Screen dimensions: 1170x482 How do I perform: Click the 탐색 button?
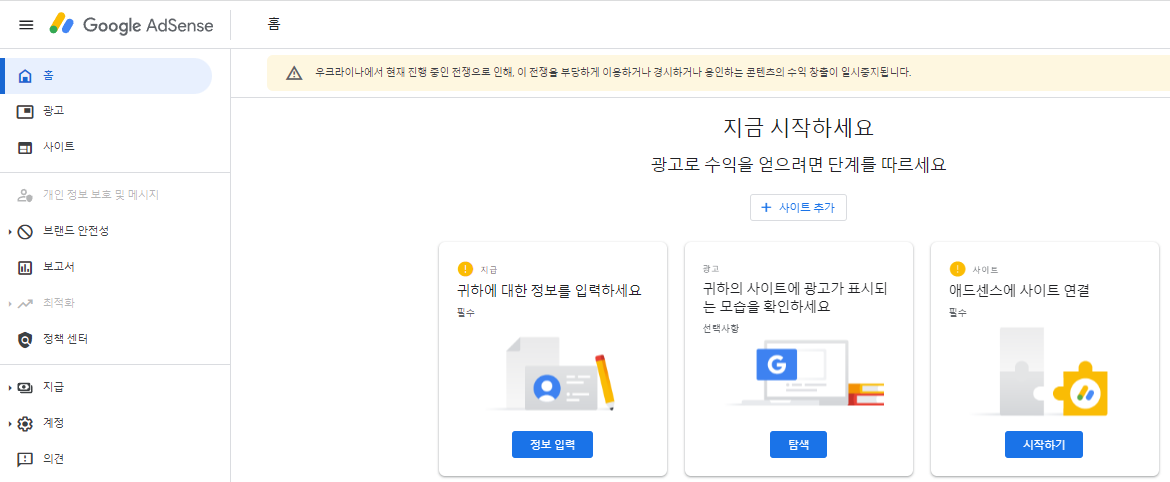[798, 445]
